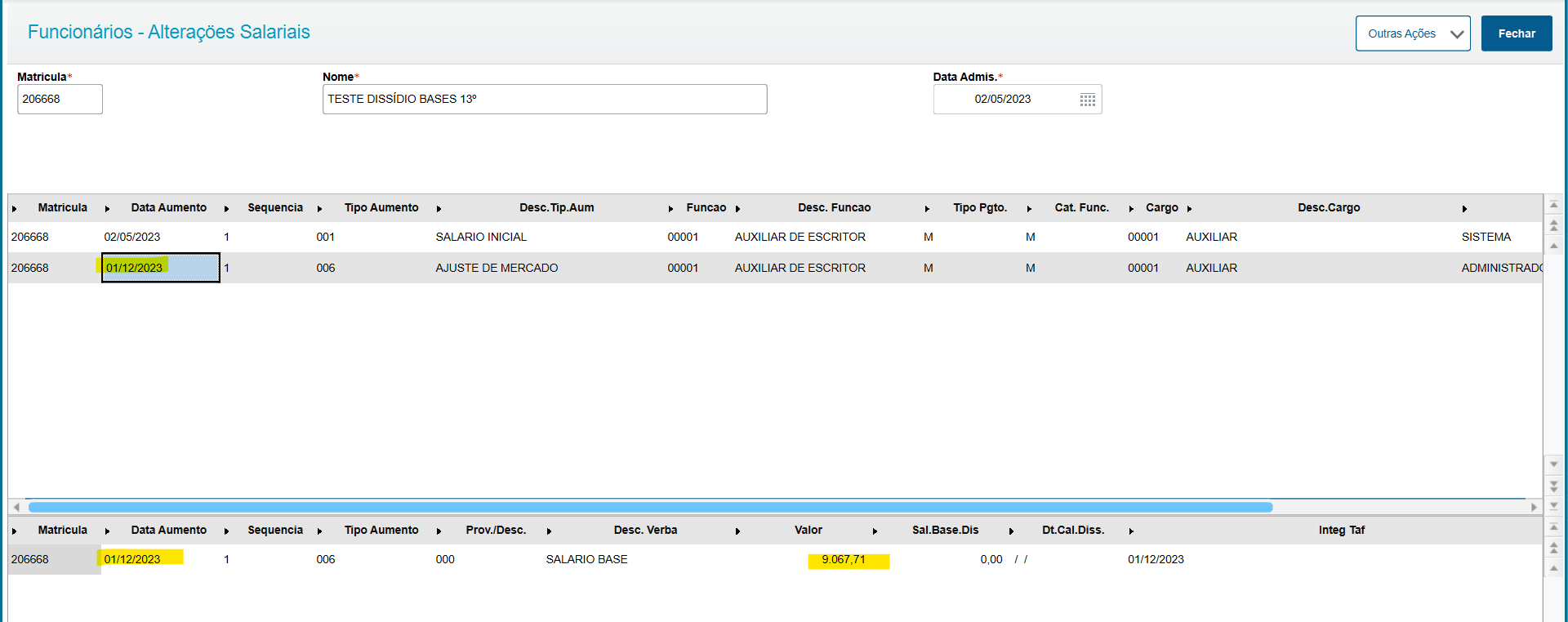This screenshot has height=622, width=1568.
Task: Move one line up in upper grid
Action: tap(1554, 246)
